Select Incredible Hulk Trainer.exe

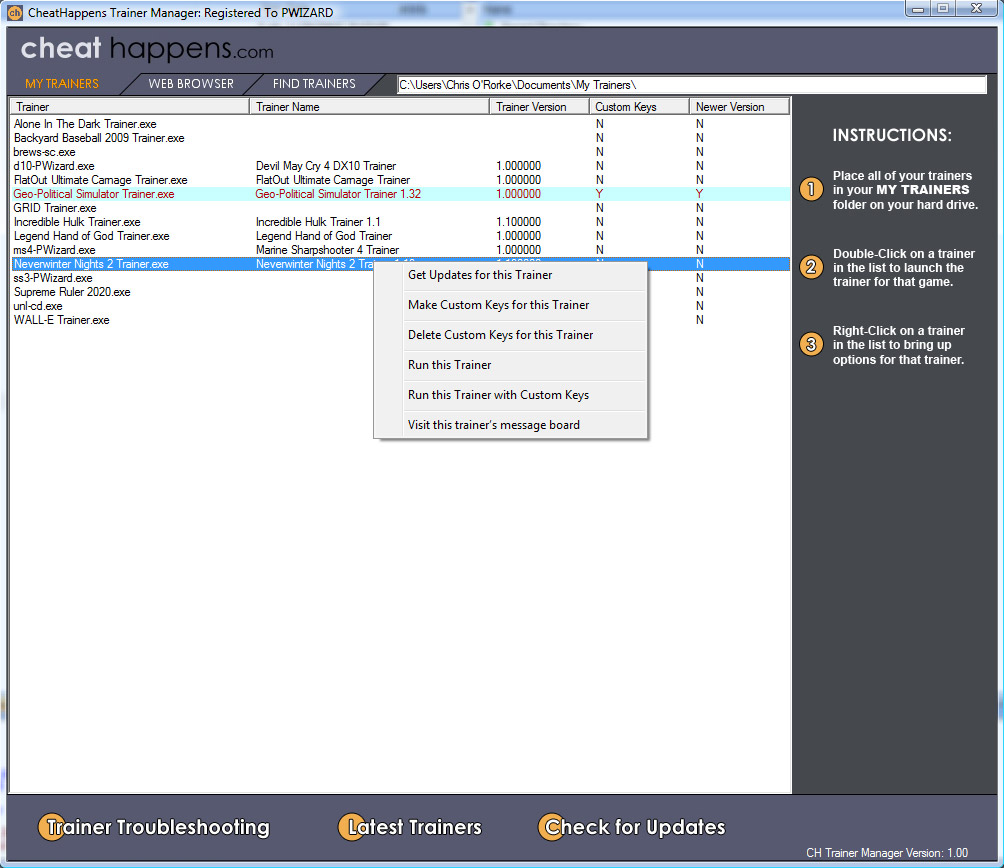(77, 222)
